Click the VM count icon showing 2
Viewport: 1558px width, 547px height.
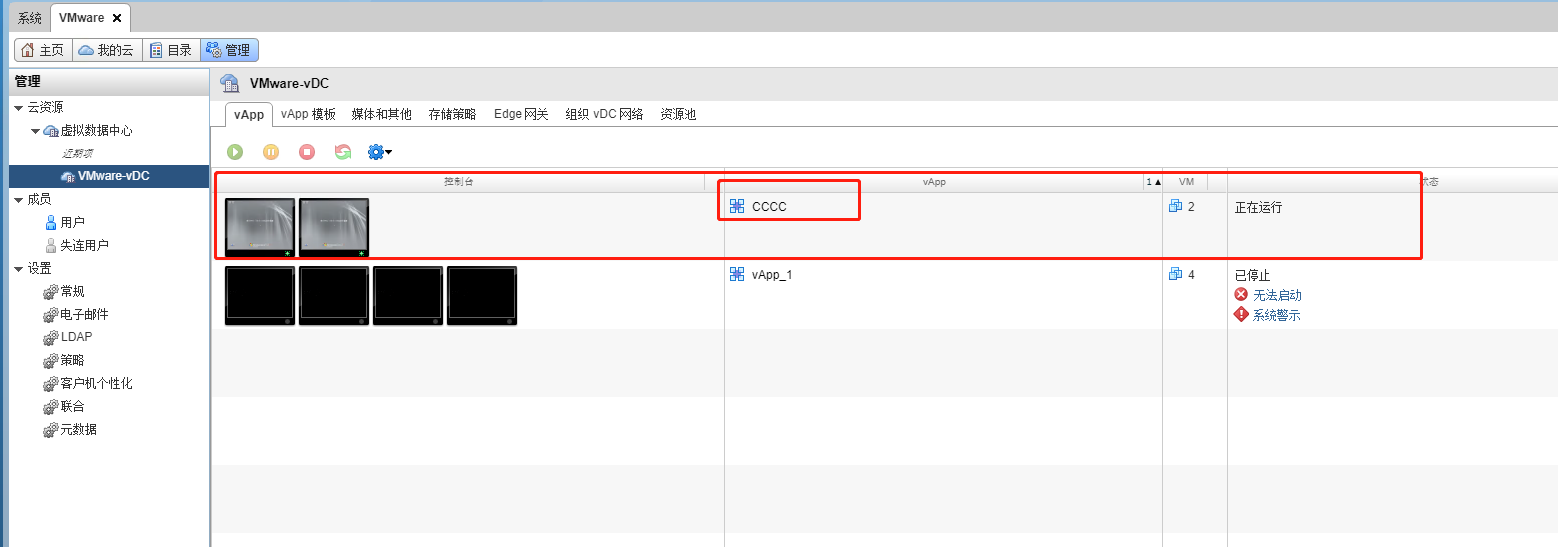point(1176,206)
